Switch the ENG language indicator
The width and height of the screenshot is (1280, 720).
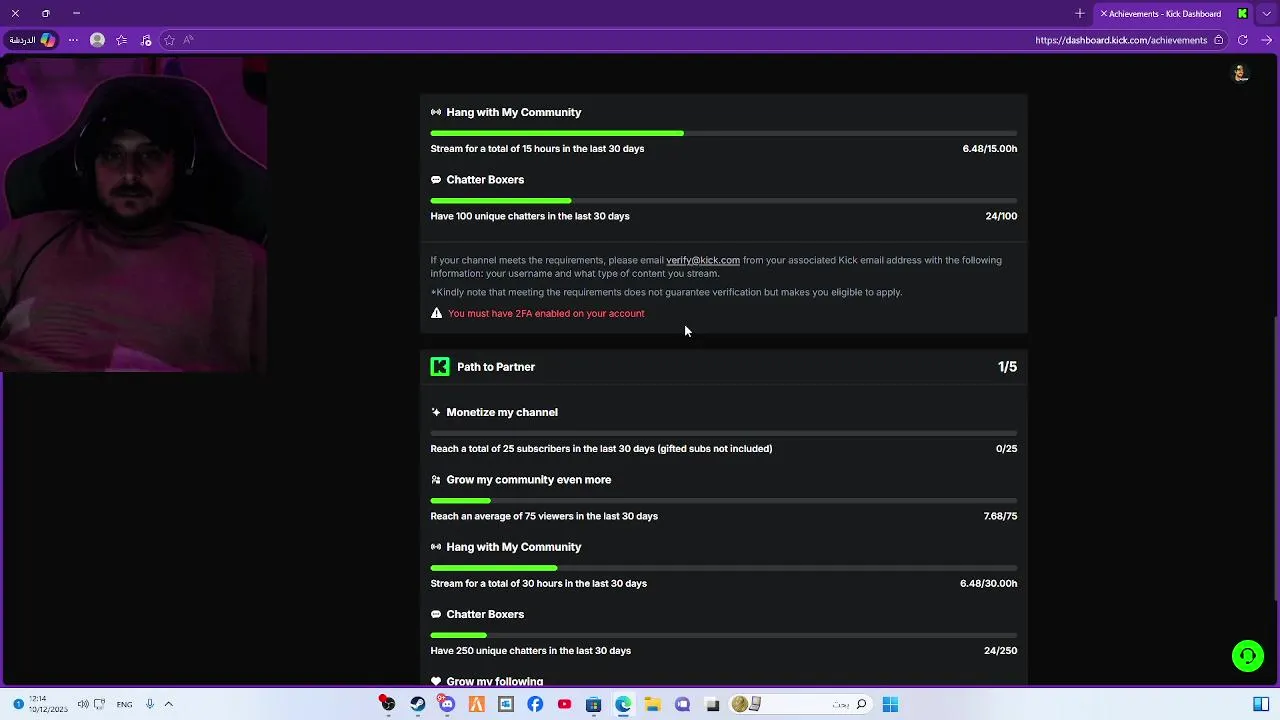click(x=124, y=704)
